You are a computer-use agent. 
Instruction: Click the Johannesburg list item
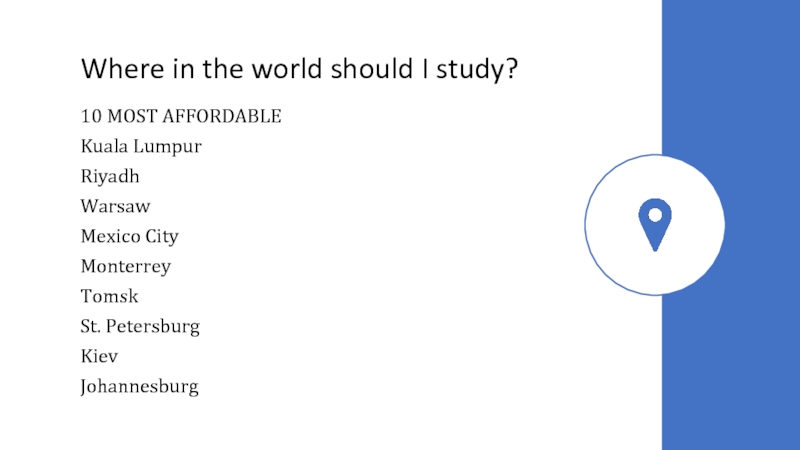pos(140,387)
